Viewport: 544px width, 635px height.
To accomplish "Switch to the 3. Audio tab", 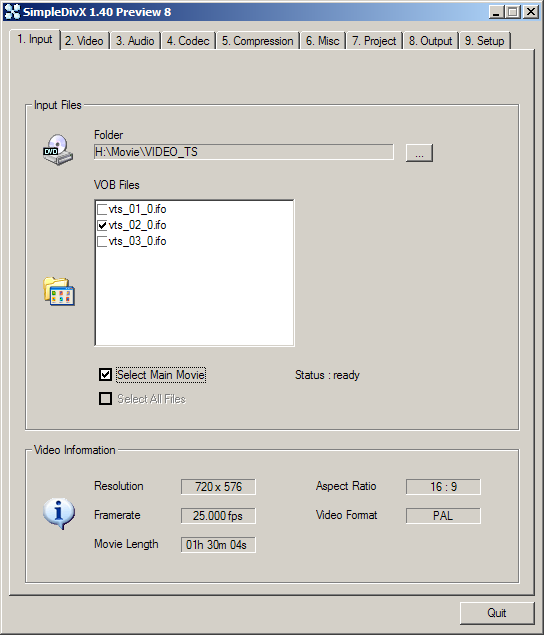I will click(x=135, y=41).
